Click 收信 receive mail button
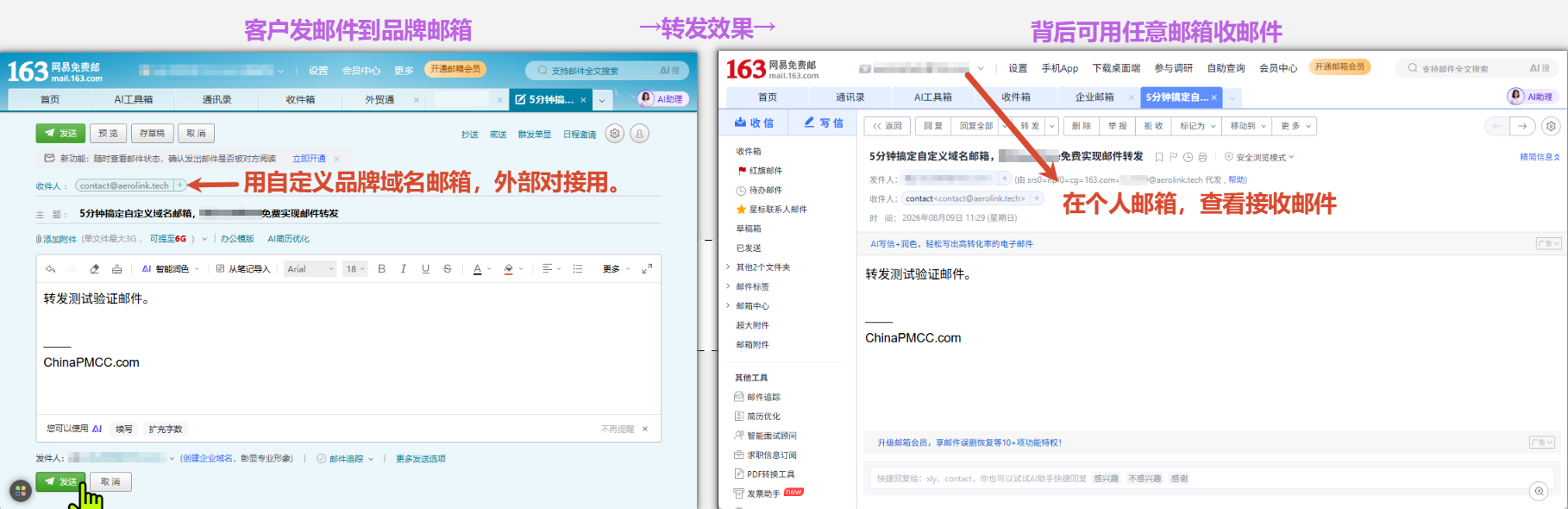This screenshot has width=1568, height=509. [755, 123]
